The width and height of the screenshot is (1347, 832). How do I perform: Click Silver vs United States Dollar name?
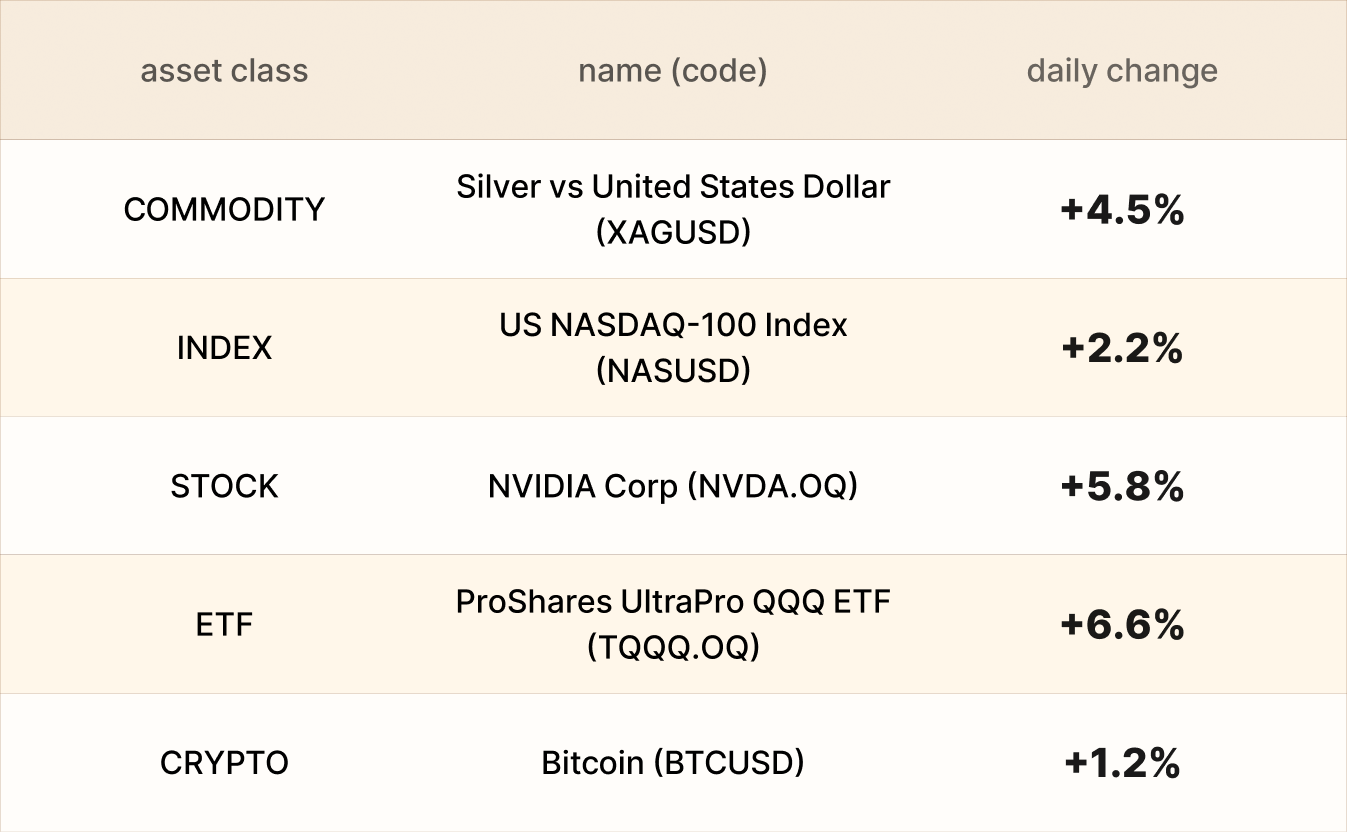pos(673,187)
